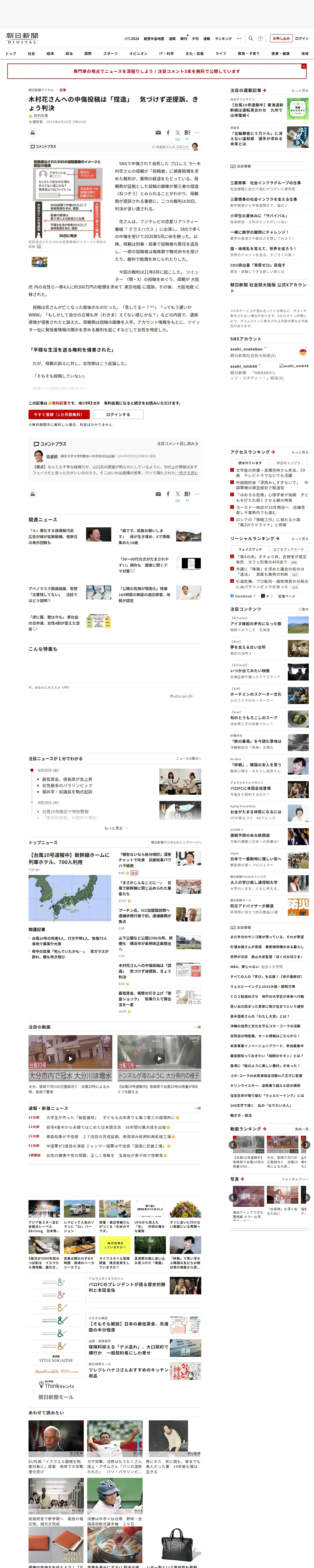The width and height of the screenshot is (314, 1568).
Task: Click left arrow of 動画ランキング carousel
Action: coord(233,1144)
